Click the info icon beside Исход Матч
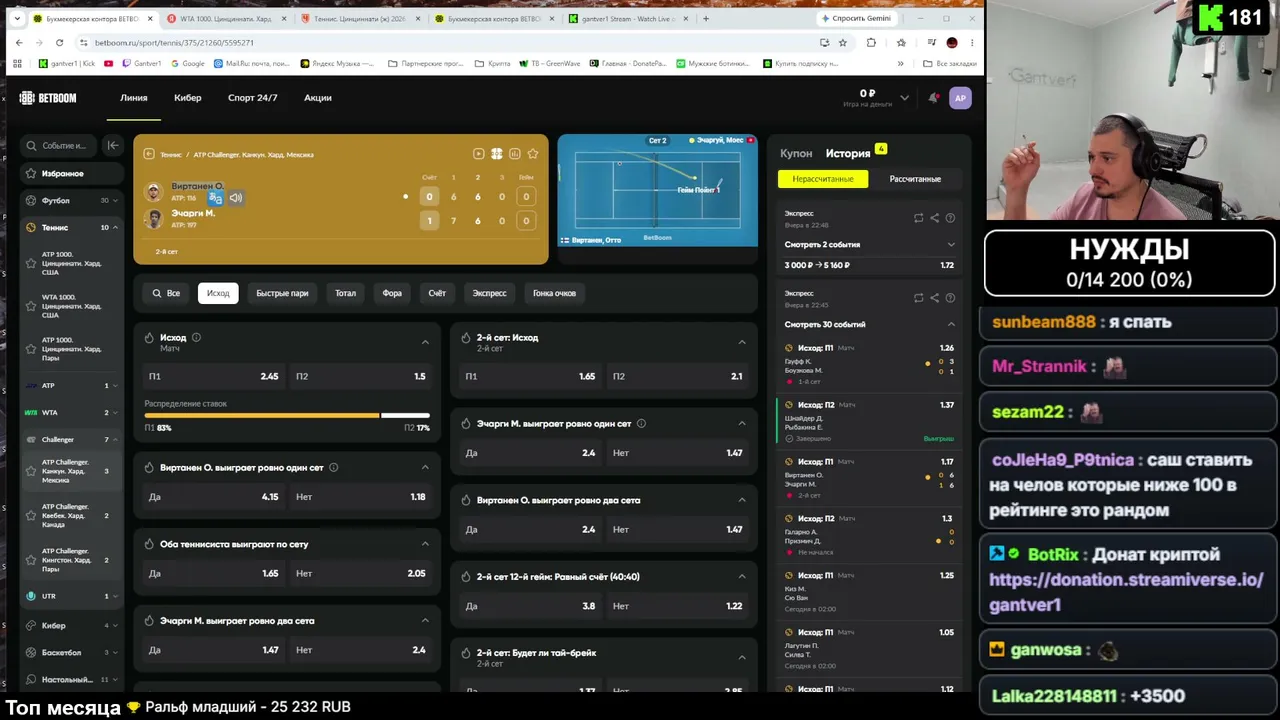 (x=196, y=338)
